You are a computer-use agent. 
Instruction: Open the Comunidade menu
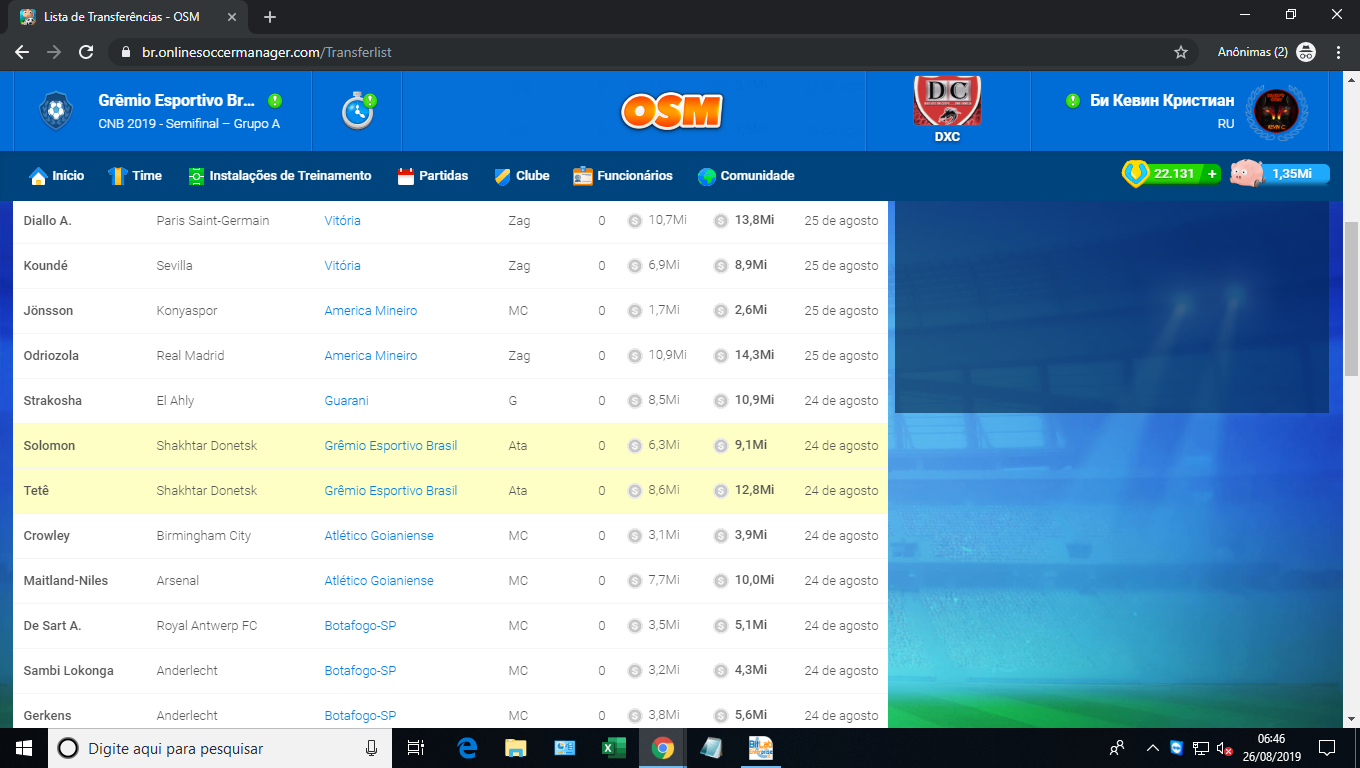click(x=746, y=176)
